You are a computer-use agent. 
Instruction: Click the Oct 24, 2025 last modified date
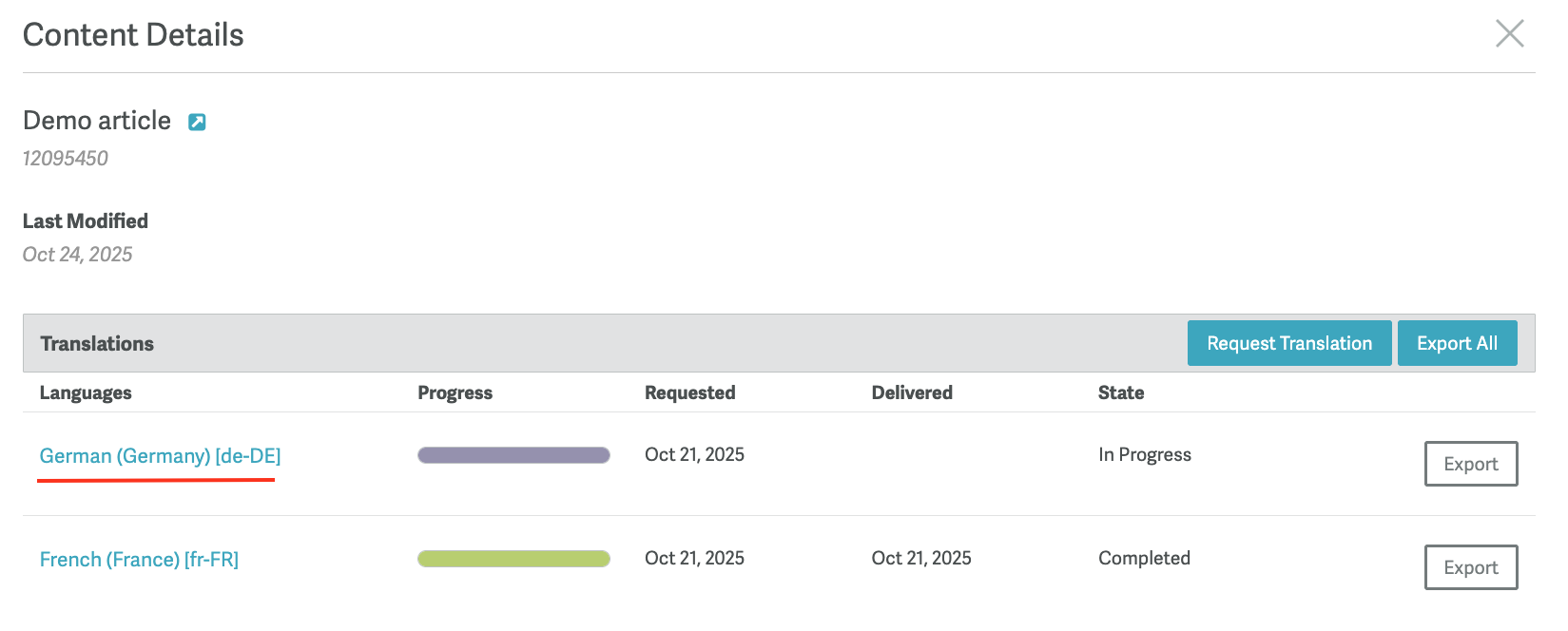click(x=78, y=255)
